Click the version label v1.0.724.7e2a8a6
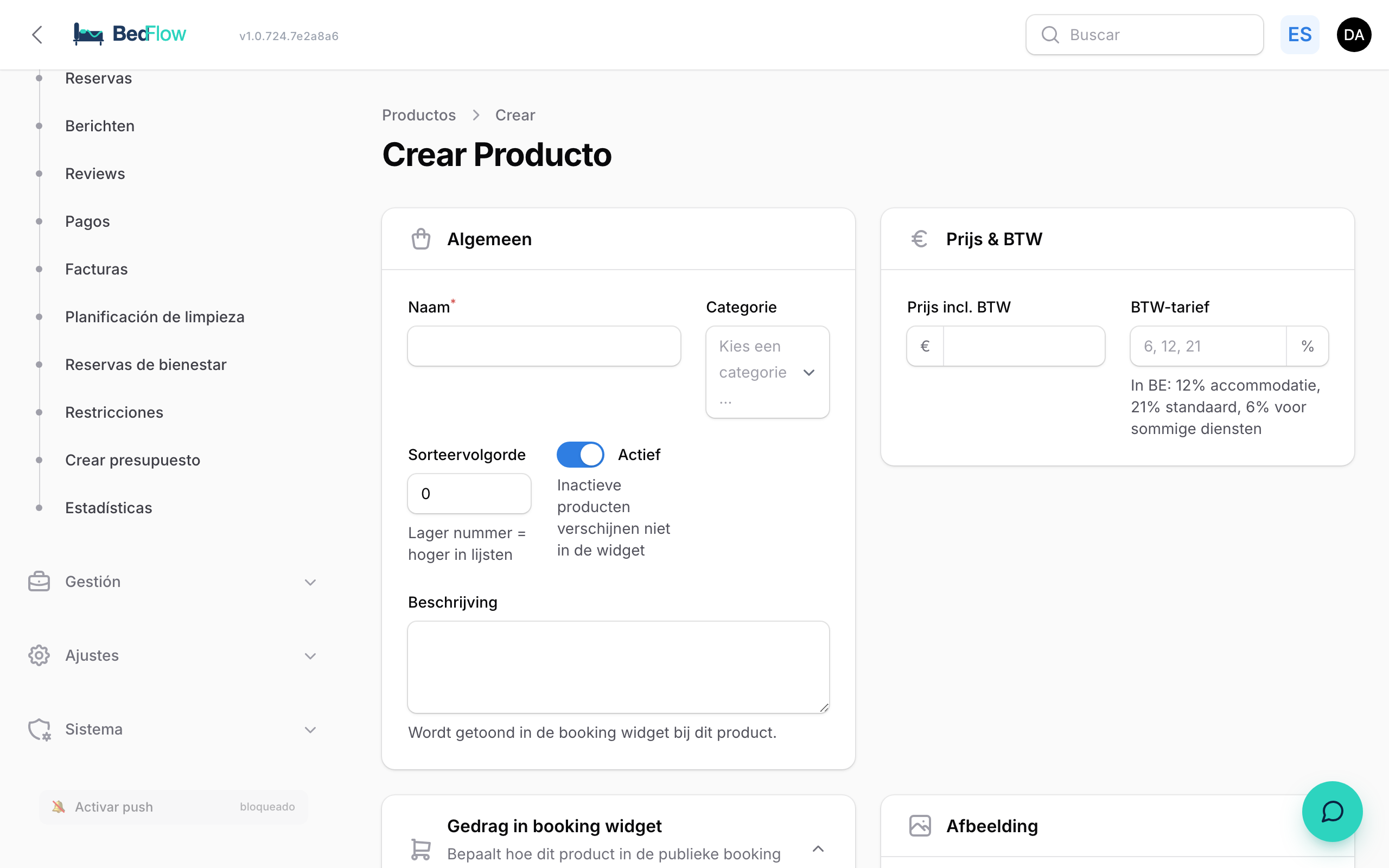This screenshot has height=868, width=1389. coord(289,36)
